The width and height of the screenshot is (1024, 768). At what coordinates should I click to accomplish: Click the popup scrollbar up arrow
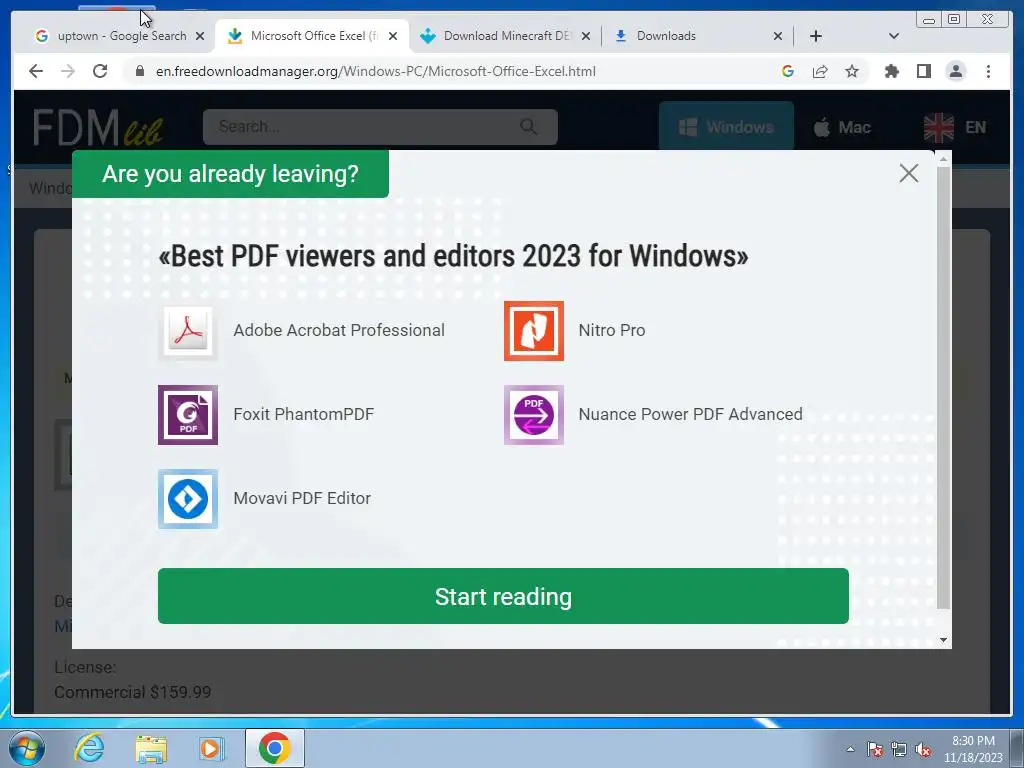[x=943, y=159]
